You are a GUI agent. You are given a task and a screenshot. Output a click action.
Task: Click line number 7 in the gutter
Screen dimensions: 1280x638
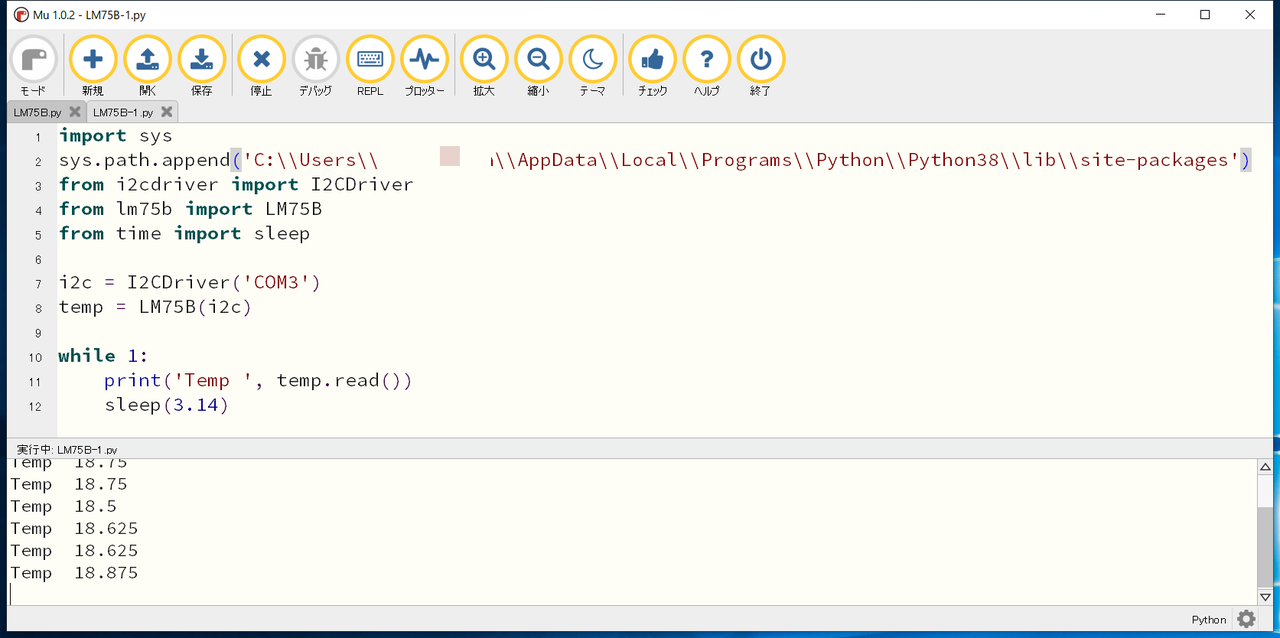pyautogui.click(x=37, y=284)
